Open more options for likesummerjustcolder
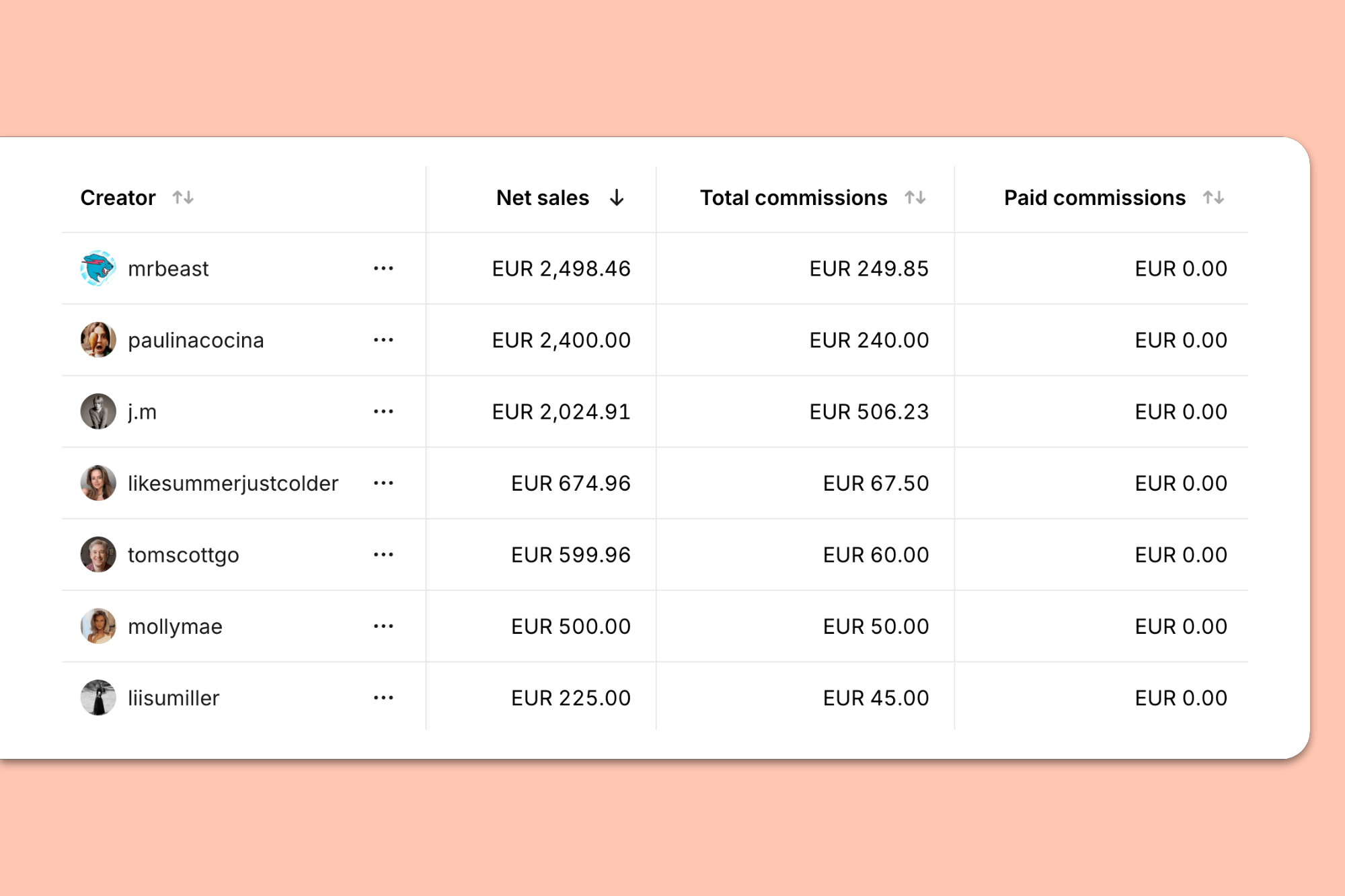The height and width of the screenshot is (896, 1345). tap(383, 483)
